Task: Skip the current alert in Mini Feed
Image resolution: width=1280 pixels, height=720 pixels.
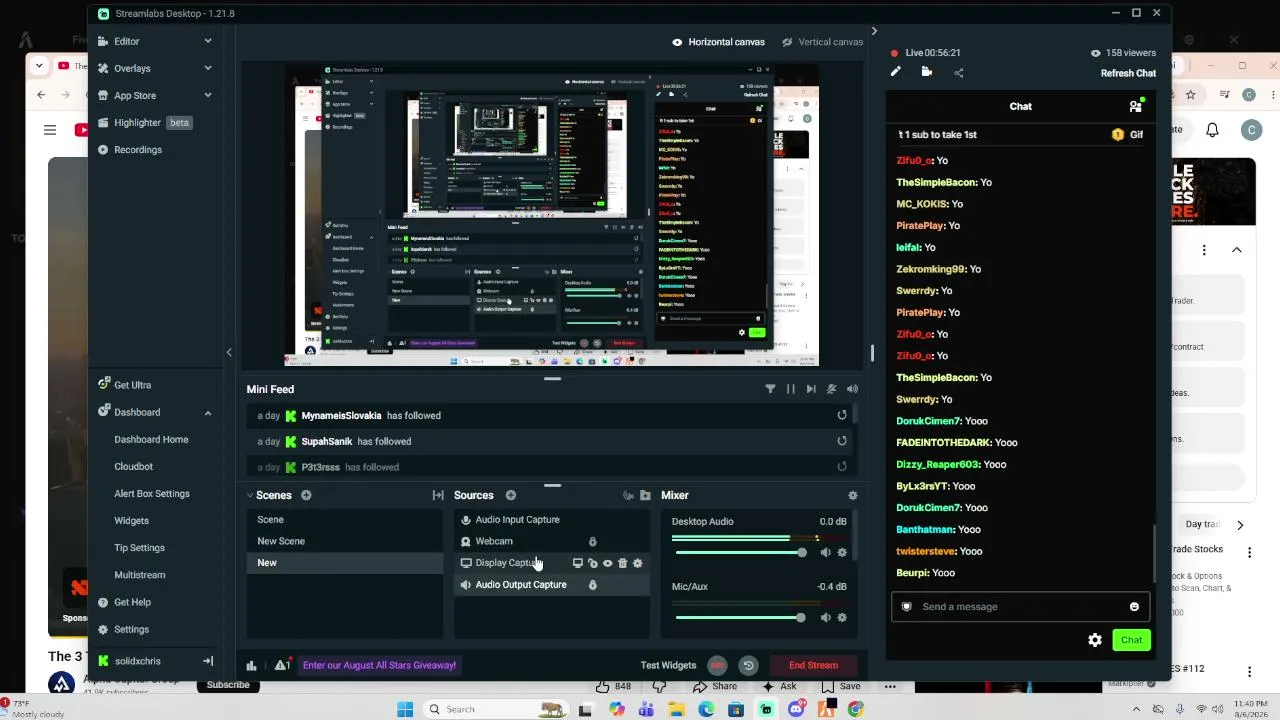Action: tap(811, 389)
